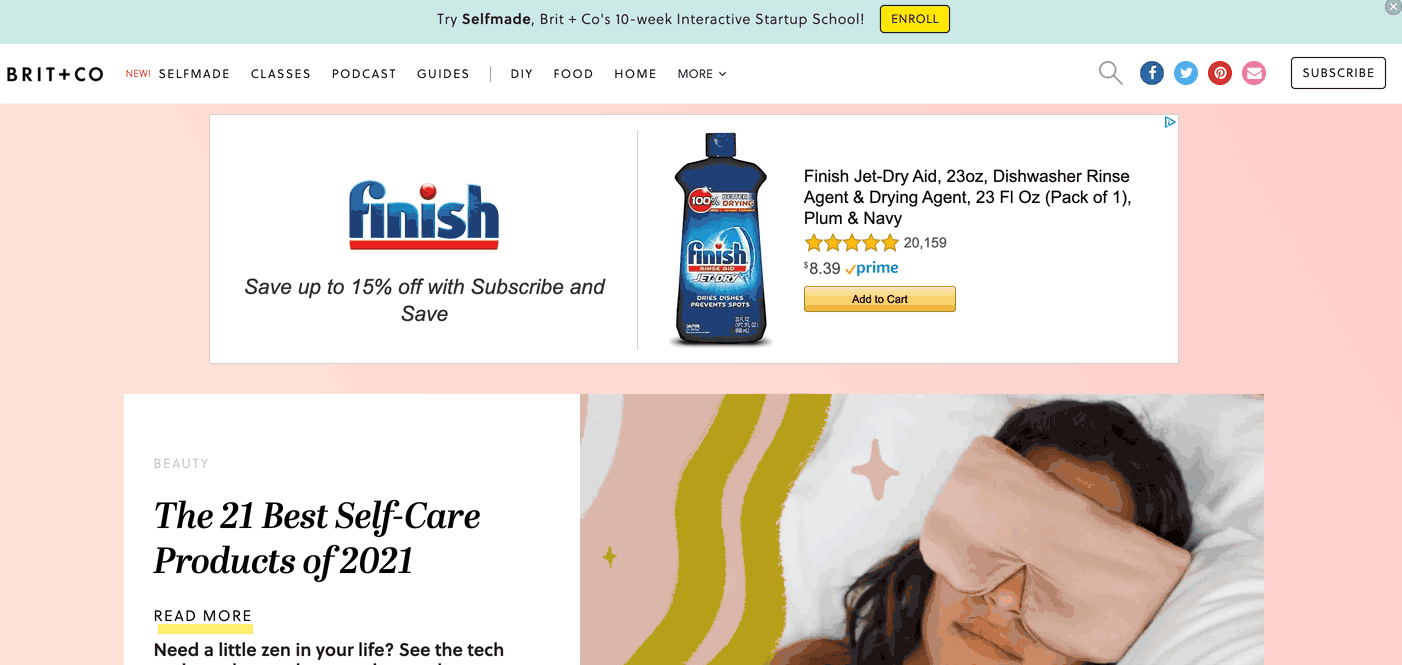Add Finish Jet-Dry to cart
1402x665 pixels.
click(880, 299)
